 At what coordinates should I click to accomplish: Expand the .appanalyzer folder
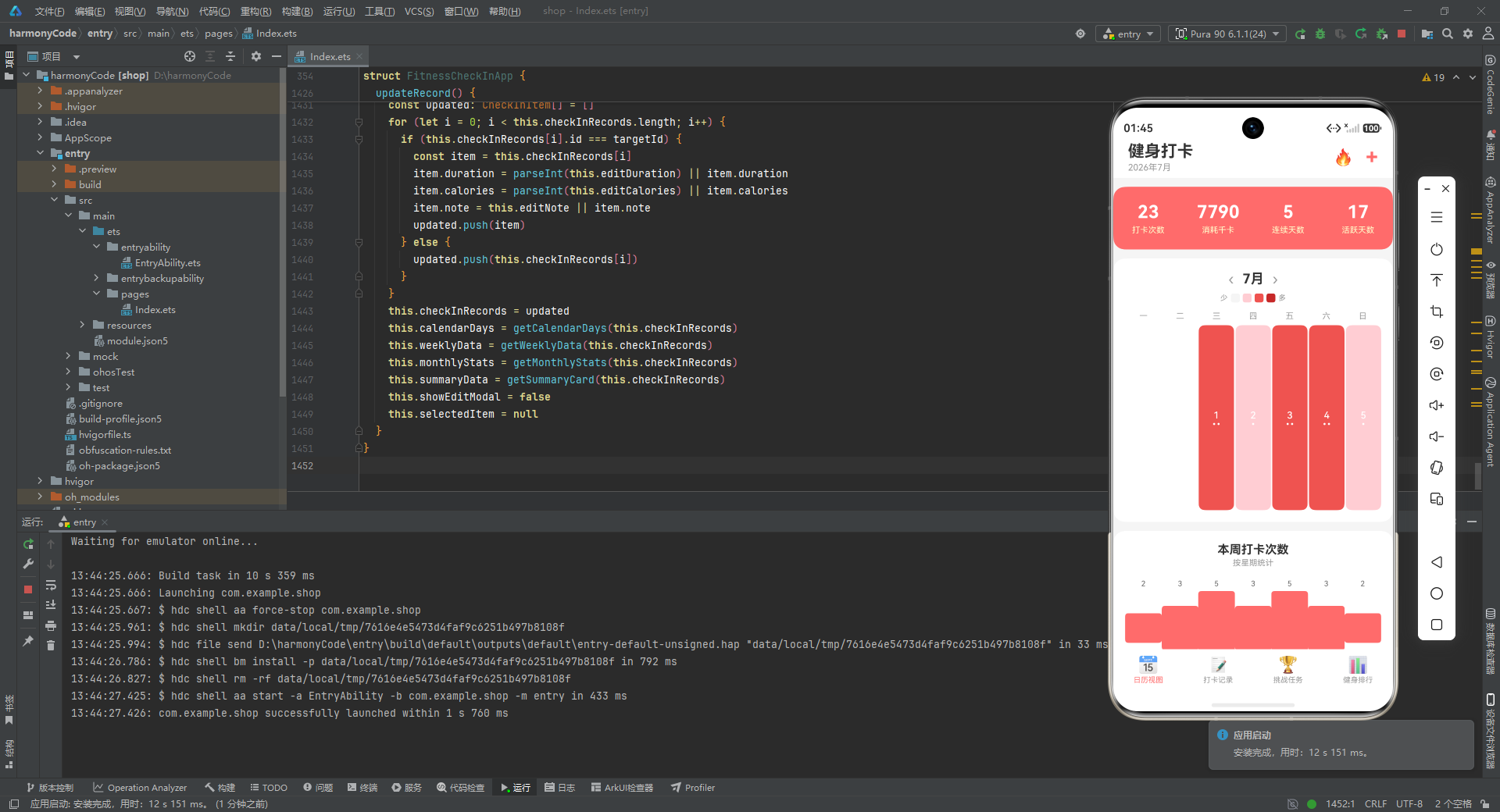coord(41,91)
